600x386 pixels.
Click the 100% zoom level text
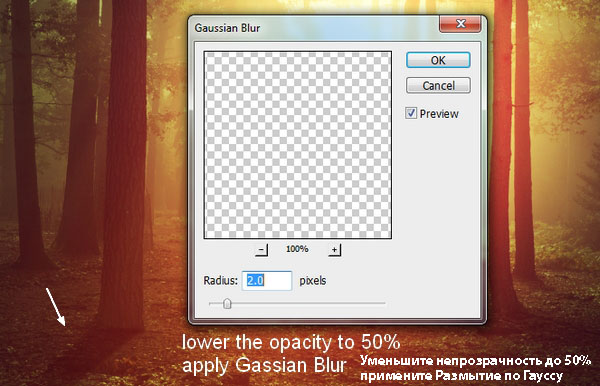click(297, 249)
